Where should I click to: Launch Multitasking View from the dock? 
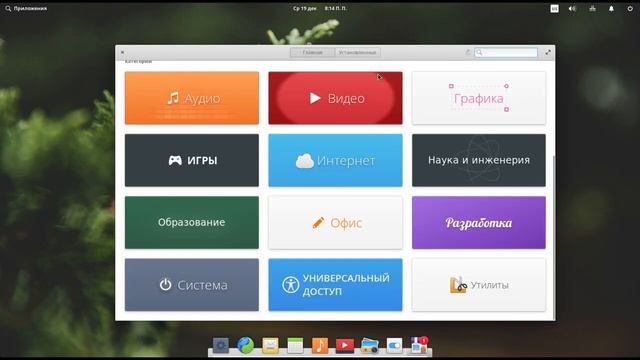coord(221,345)
